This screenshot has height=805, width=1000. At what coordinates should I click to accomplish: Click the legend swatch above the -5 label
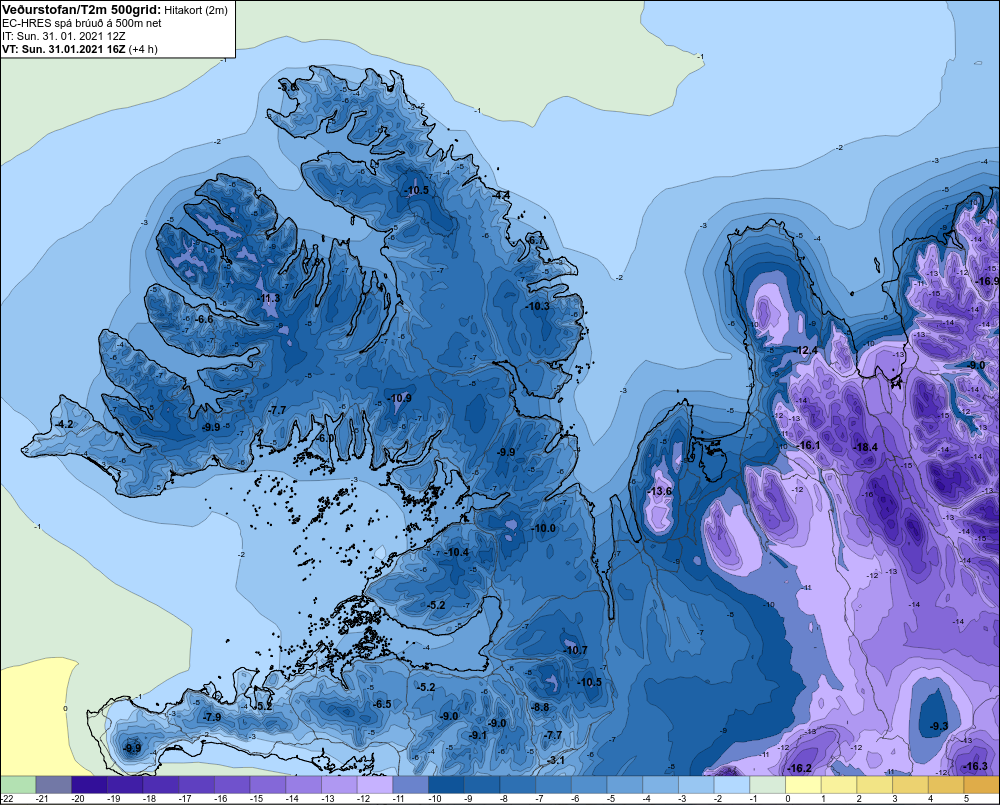pyautogui.click(x=625, y=785)
